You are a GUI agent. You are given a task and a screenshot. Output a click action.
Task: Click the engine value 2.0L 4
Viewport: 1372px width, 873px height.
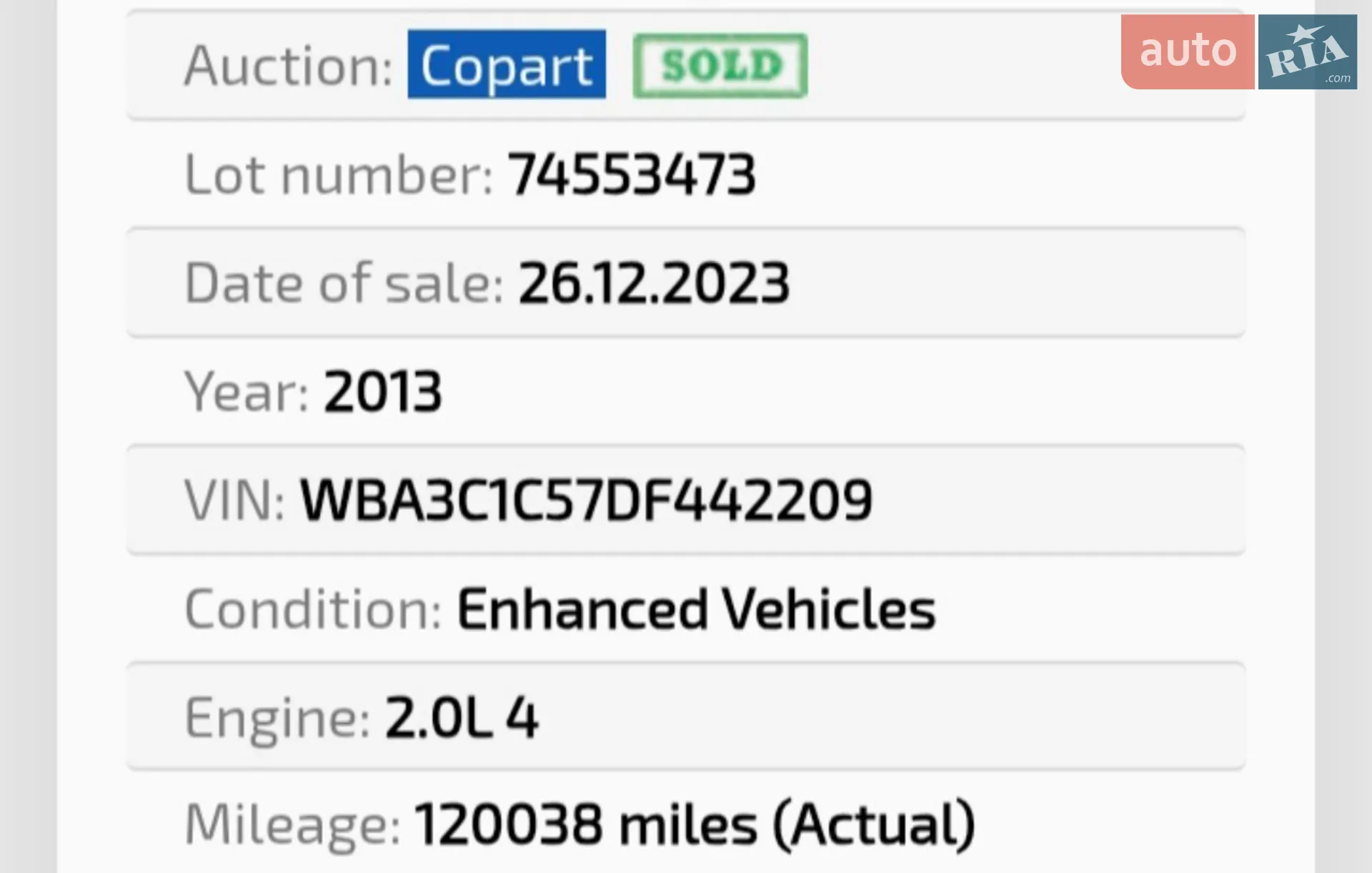coord(462,717)
